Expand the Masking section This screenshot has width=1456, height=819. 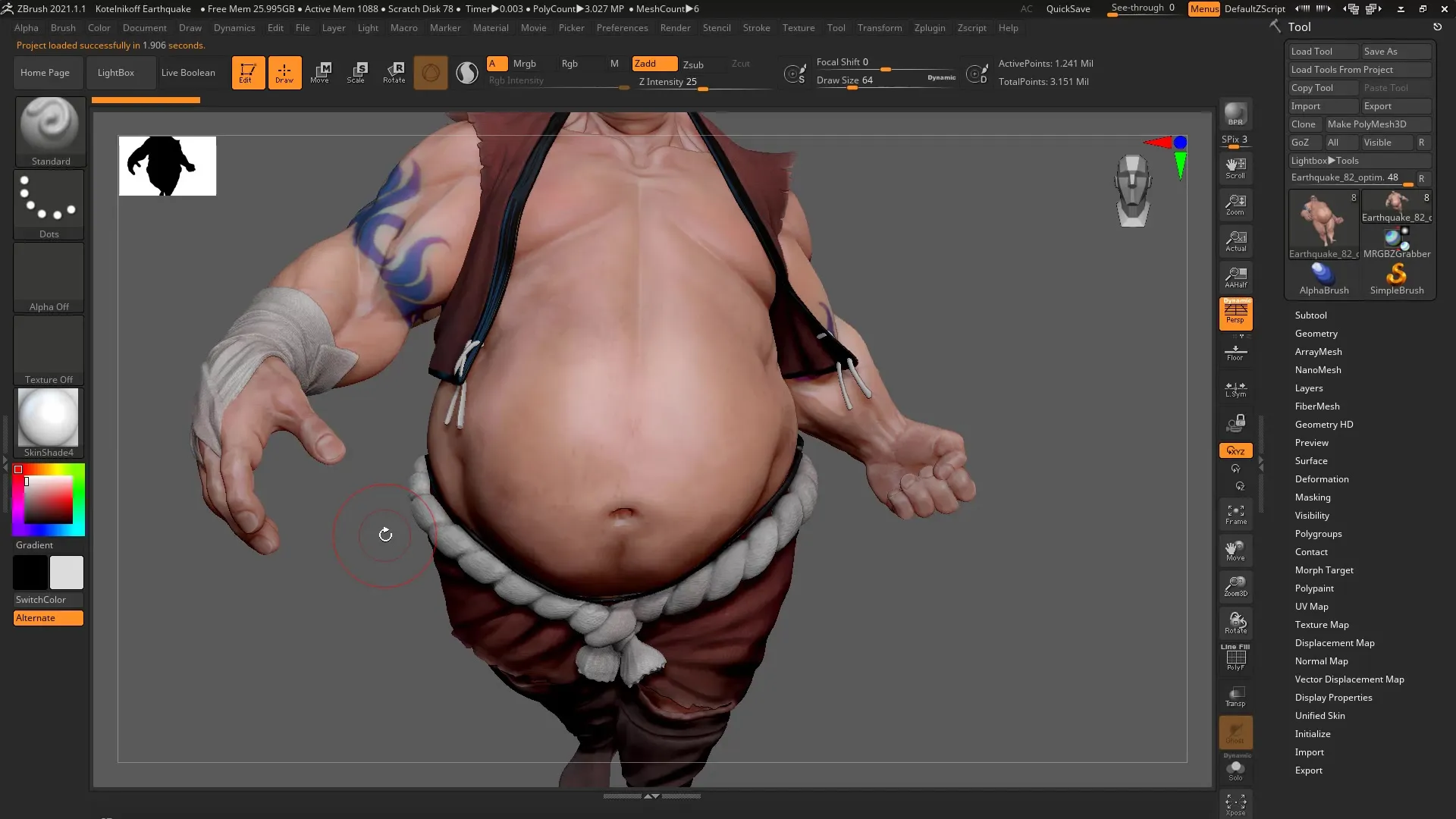(x=1312, y=497)
